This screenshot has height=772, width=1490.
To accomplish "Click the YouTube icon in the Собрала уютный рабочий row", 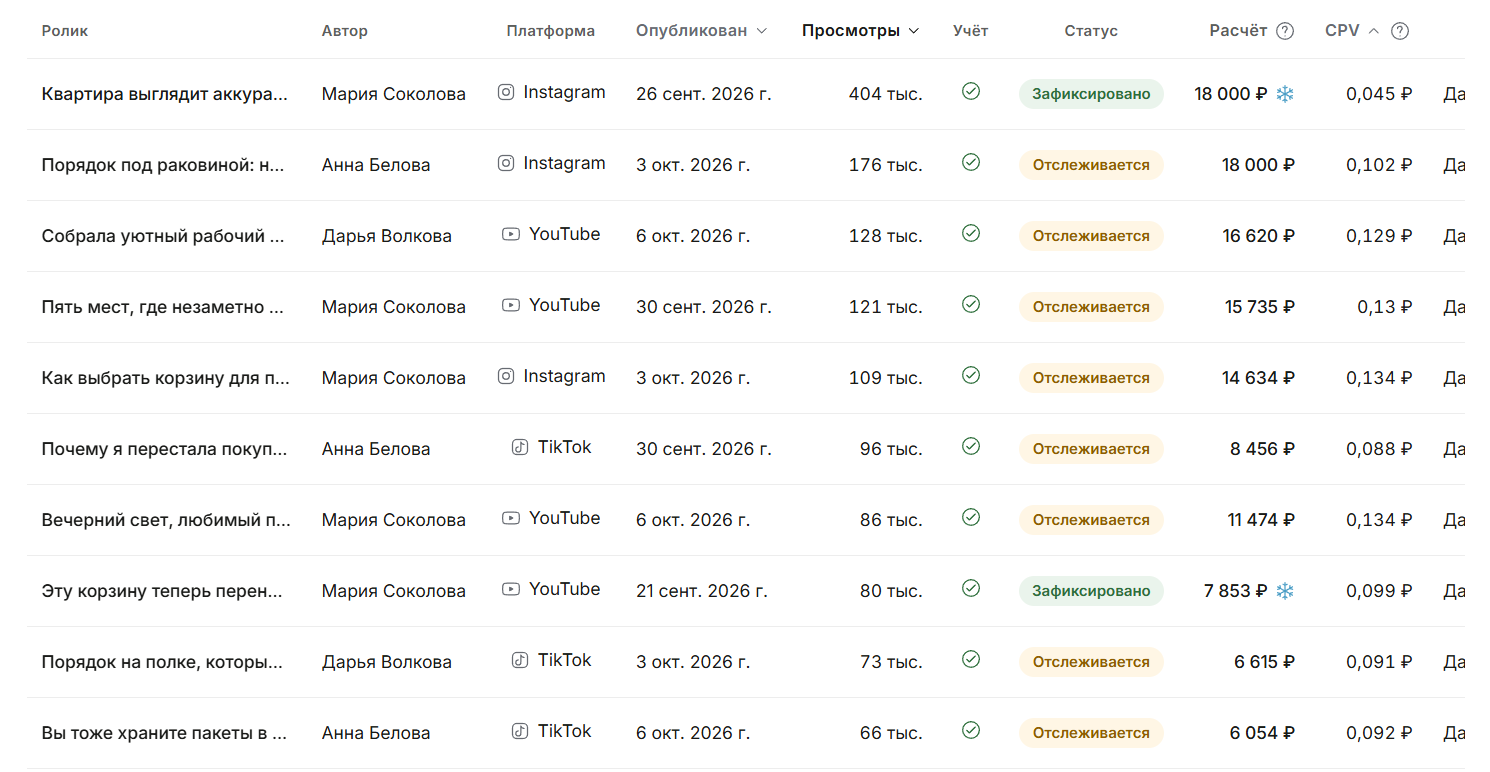I will tap(511, 234).
